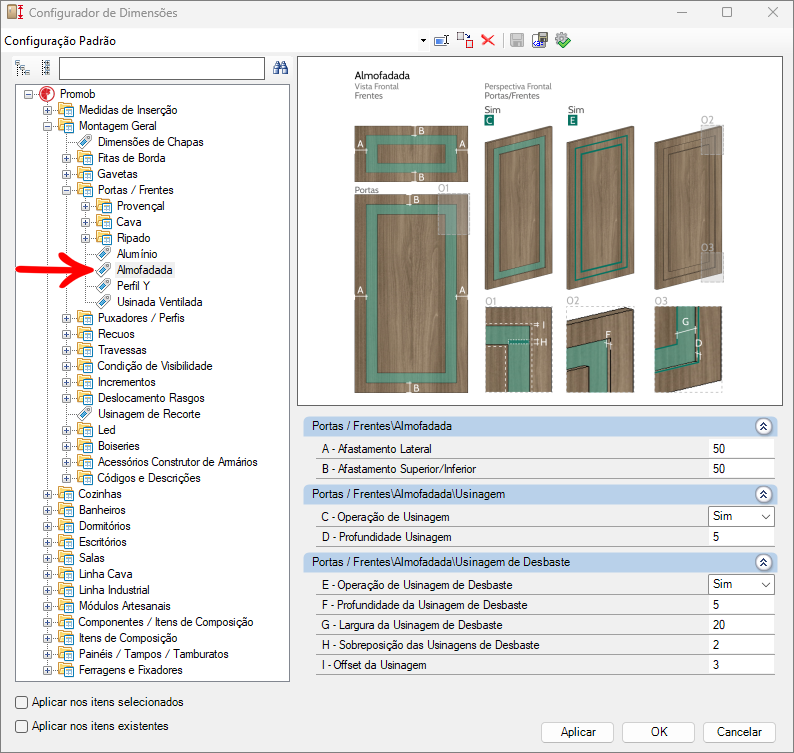The image size is (794, 753).
Task: Click the expand tree view icon
Action: [x=23, y=68]
